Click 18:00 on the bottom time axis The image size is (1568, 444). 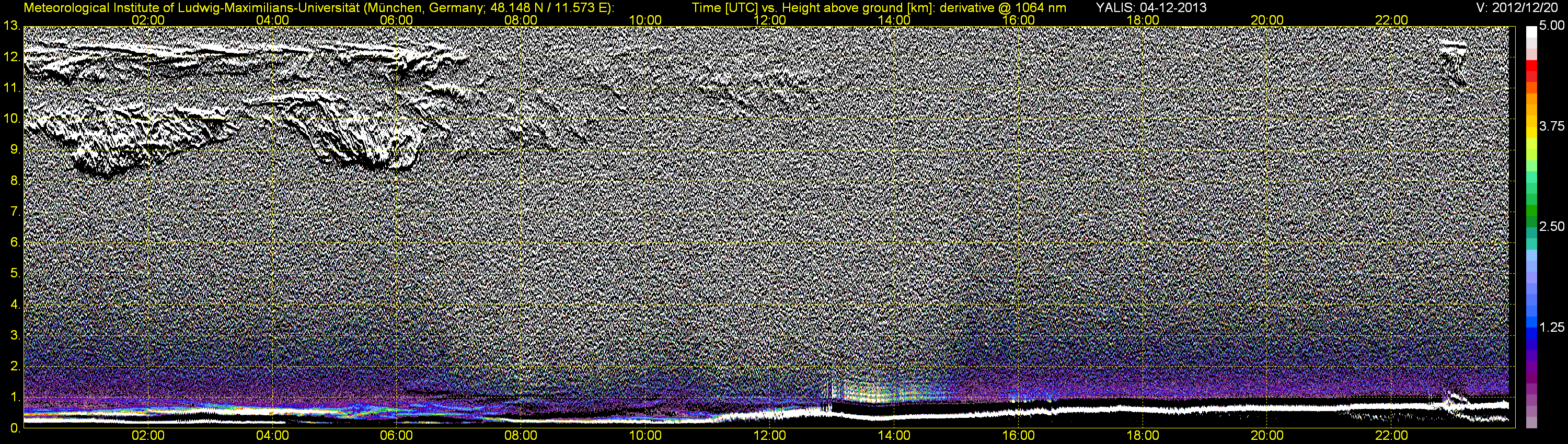[x=1143, y=436]
